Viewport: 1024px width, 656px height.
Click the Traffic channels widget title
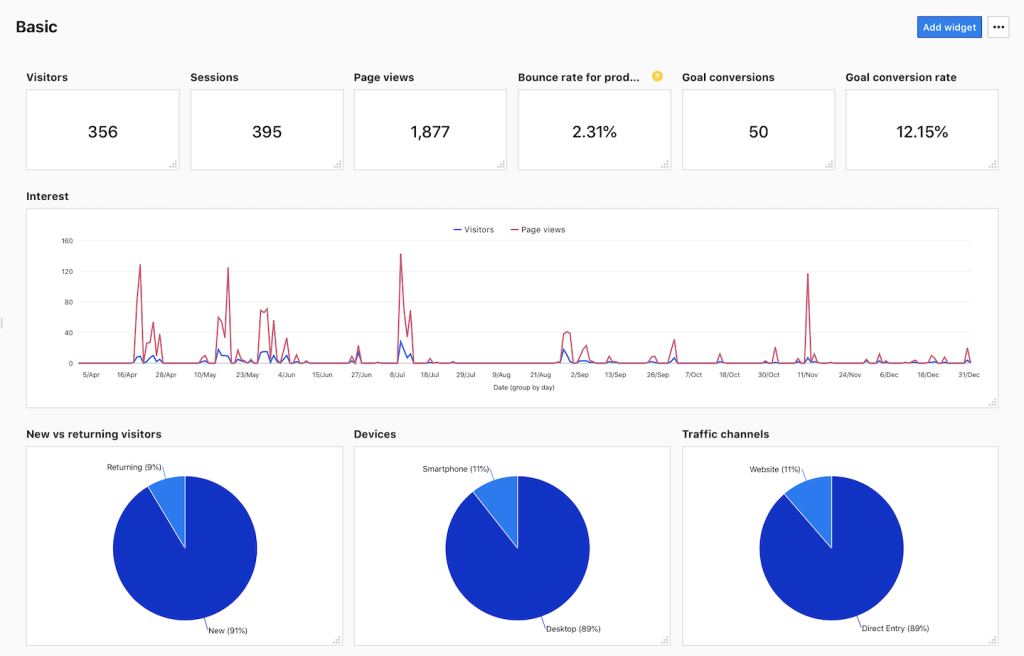726,434
